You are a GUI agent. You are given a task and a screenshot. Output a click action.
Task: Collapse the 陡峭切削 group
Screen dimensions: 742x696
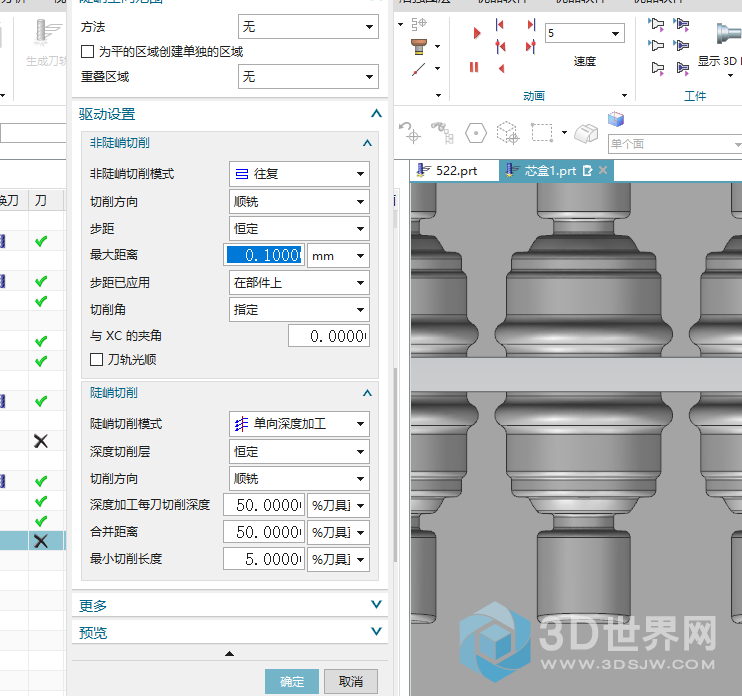[367, 393]
